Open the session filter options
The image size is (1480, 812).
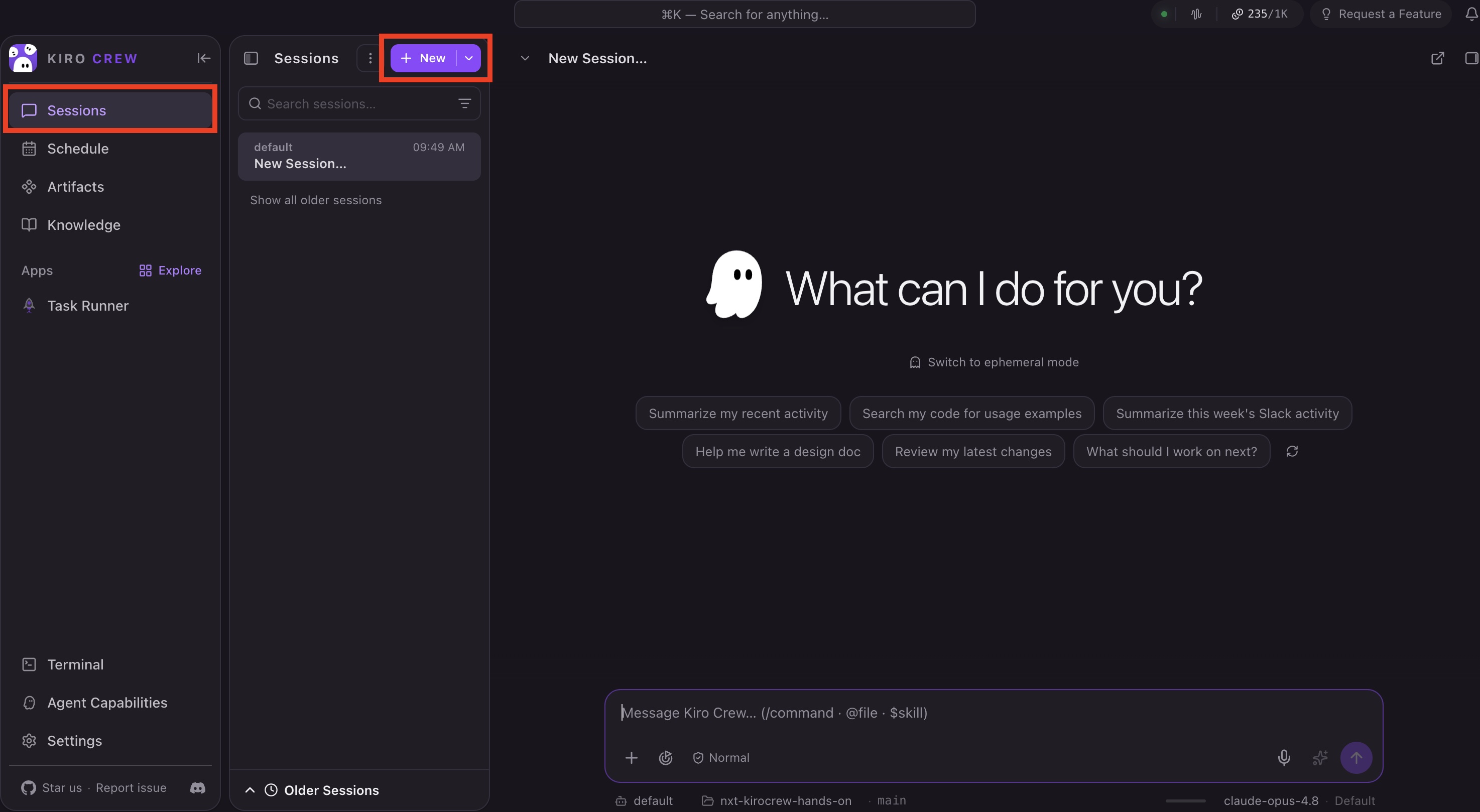click(464, 103)
